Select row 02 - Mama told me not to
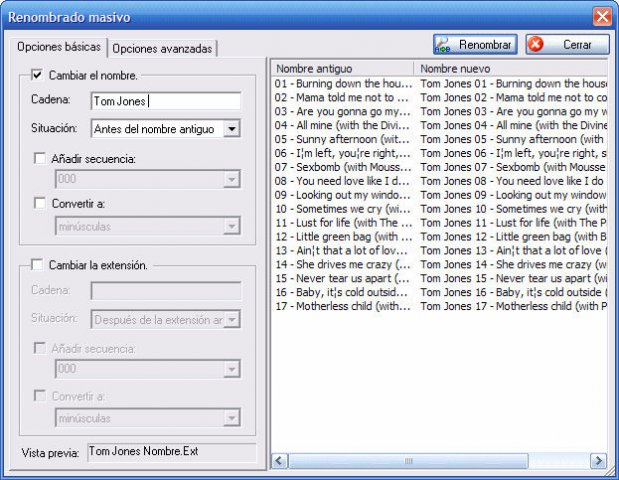 (x=343, y=98)
